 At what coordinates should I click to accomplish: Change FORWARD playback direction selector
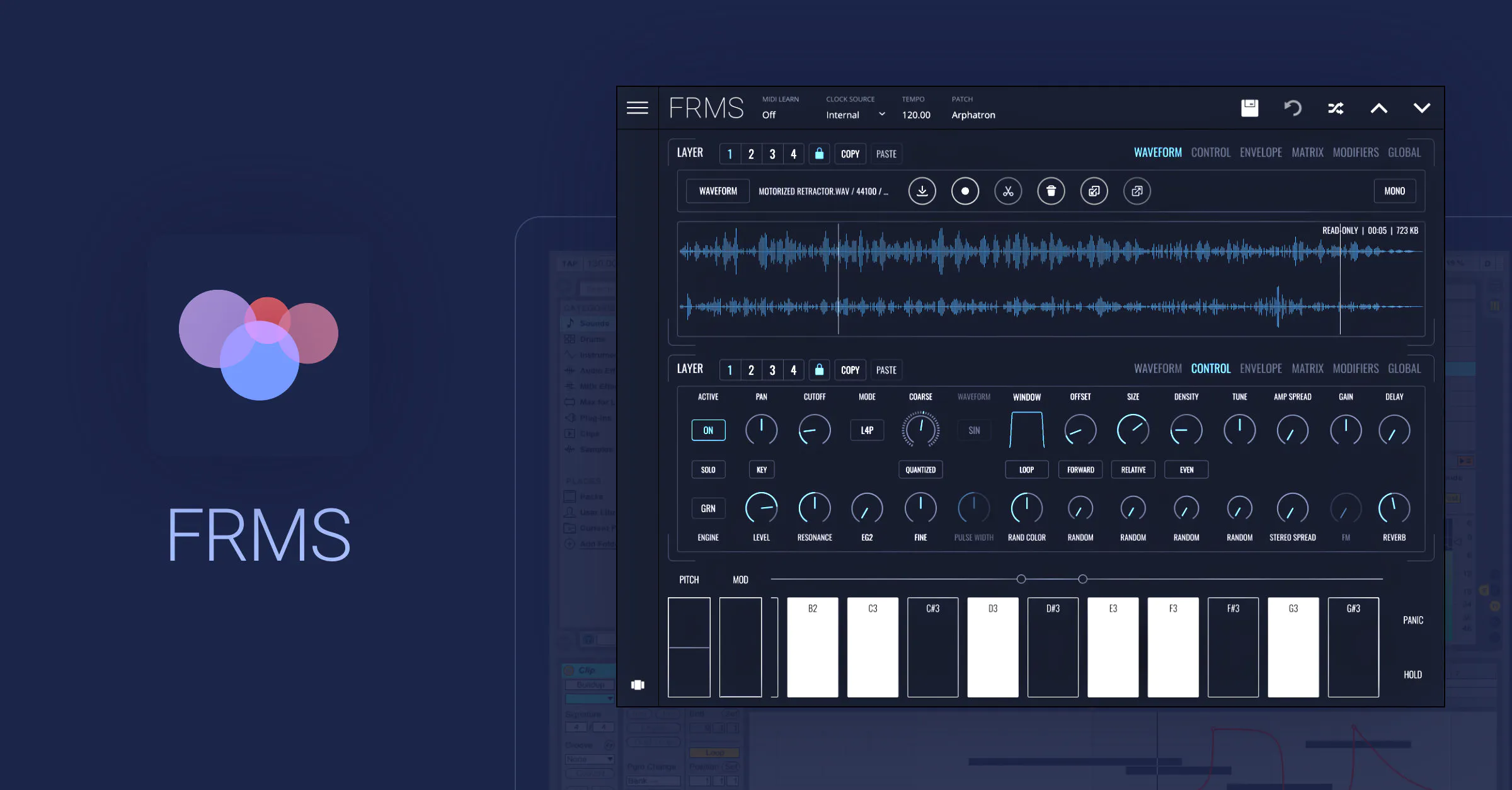(x=1080, y=470)
